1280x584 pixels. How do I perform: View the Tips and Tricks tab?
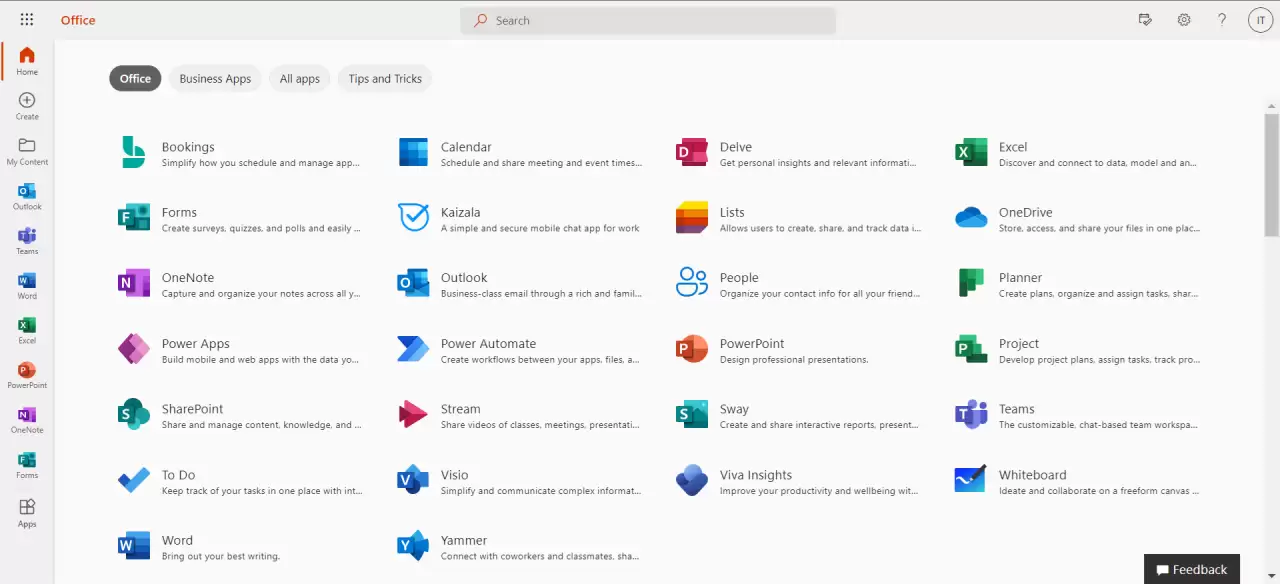[x=384, y=78]
